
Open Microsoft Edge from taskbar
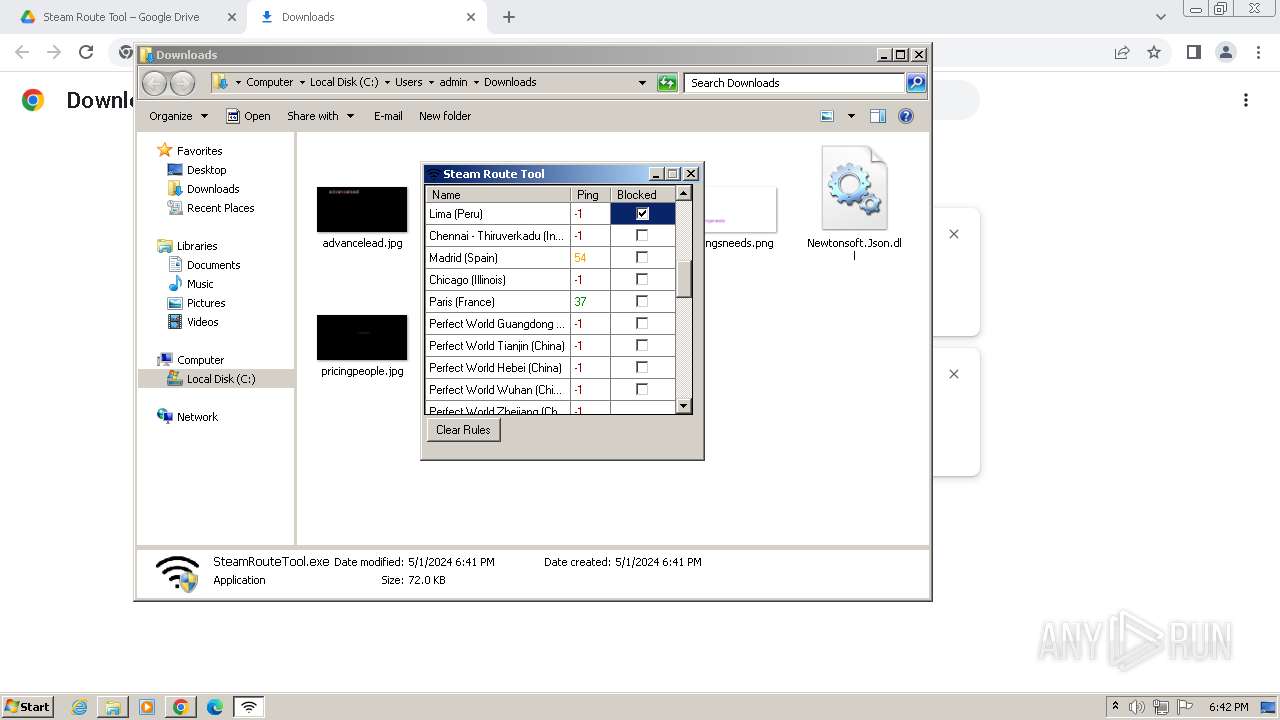point(214,707)
